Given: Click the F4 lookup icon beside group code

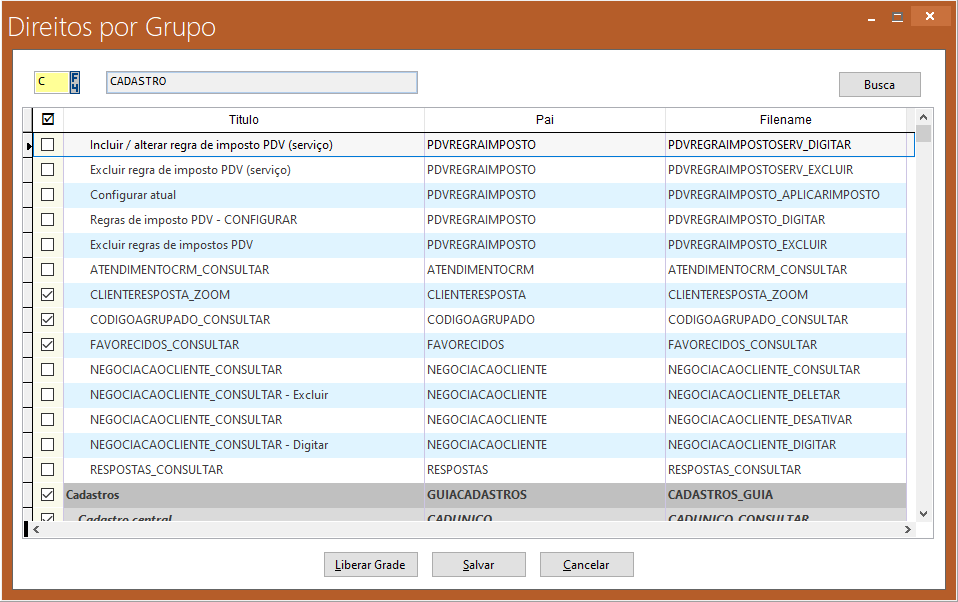Looking at the screenshot, I should (75, 82).
